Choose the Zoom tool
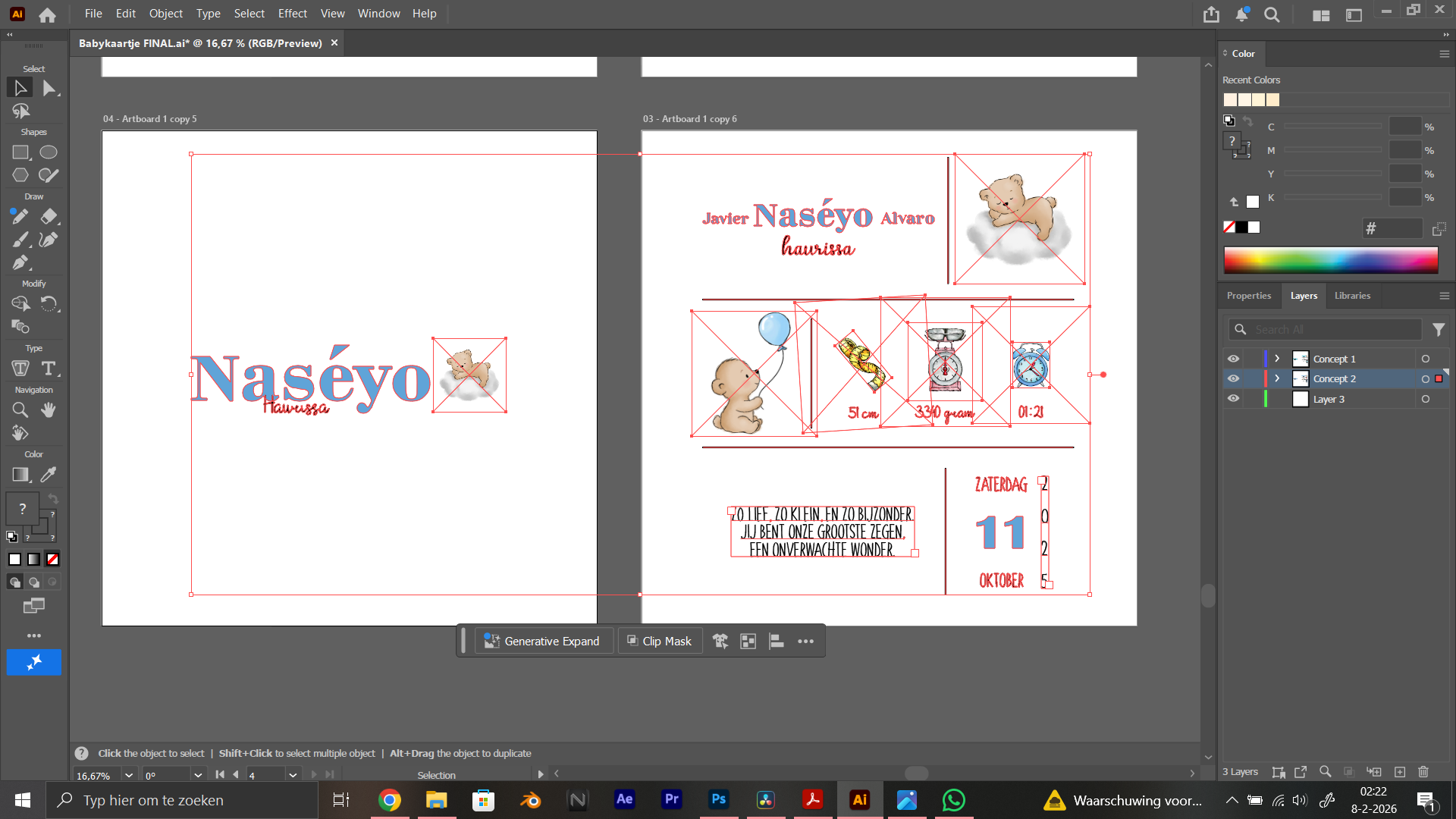Screen dimensions: 1456x819 point(20,410)
